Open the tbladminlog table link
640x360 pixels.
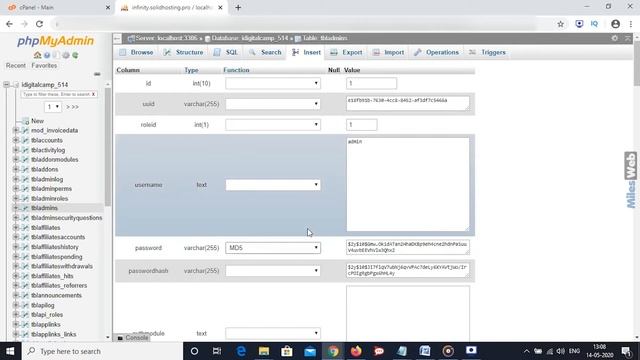click(47, 179)
